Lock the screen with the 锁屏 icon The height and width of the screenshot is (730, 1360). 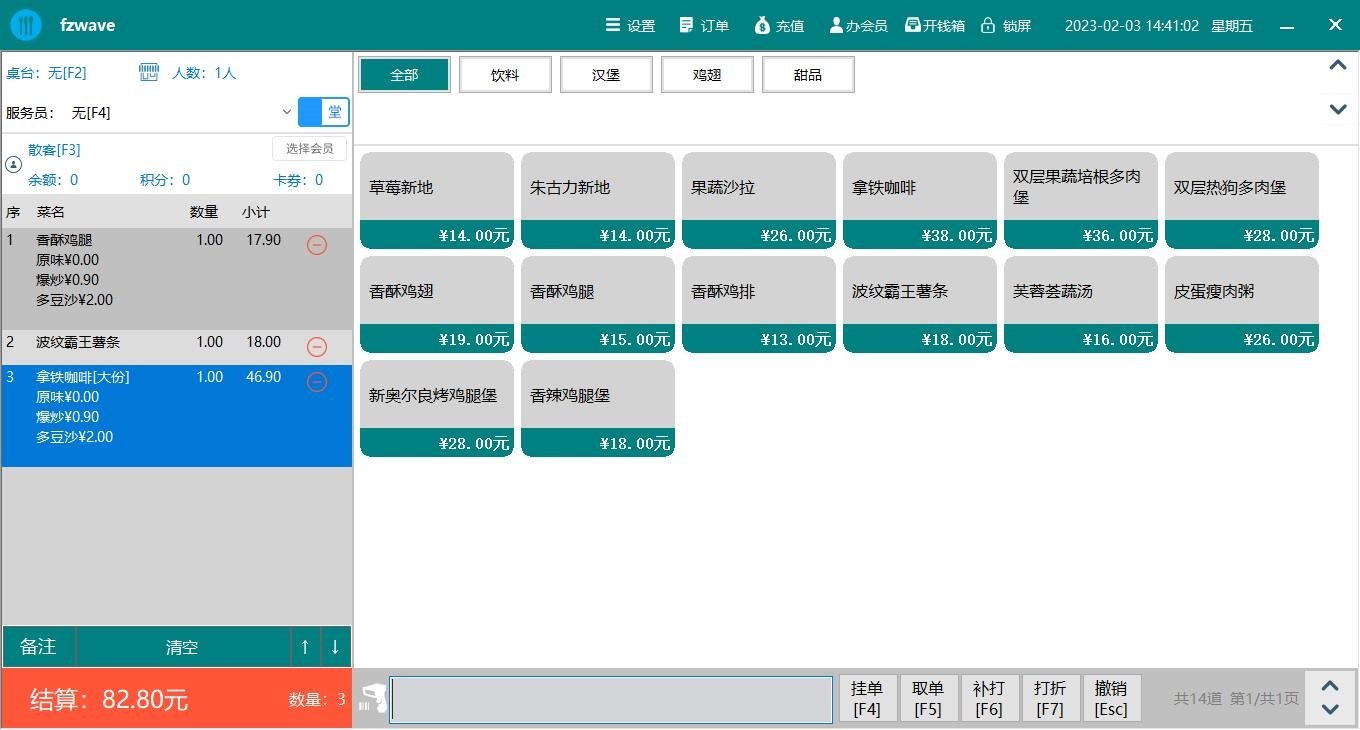(988, 25)
